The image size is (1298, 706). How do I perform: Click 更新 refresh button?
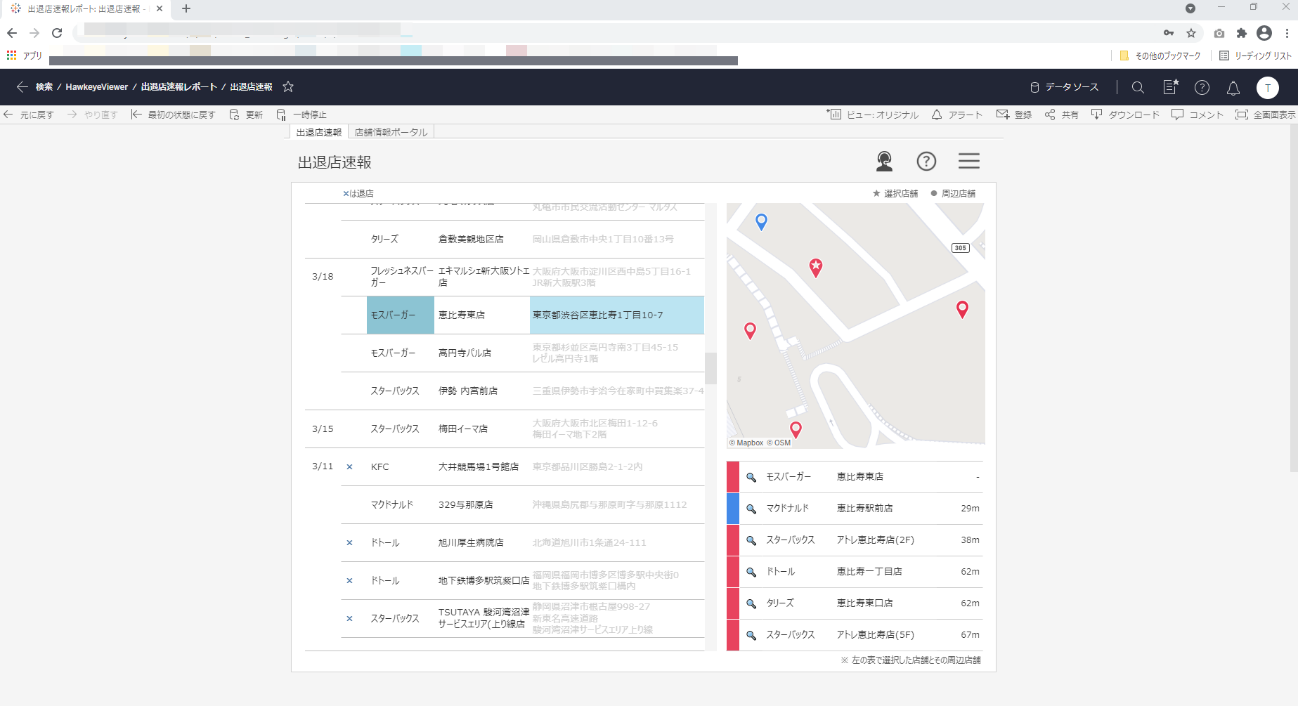pyautogui.click(x=246, y=115)
